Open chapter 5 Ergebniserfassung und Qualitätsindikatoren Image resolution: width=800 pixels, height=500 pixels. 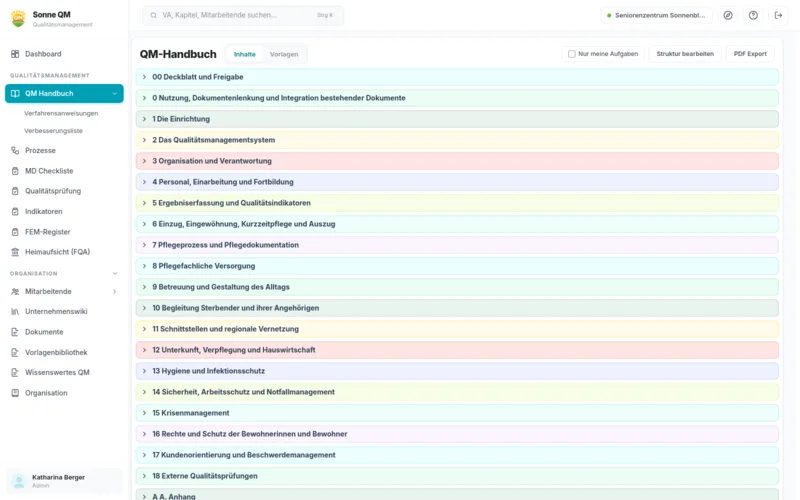(457, 203)
